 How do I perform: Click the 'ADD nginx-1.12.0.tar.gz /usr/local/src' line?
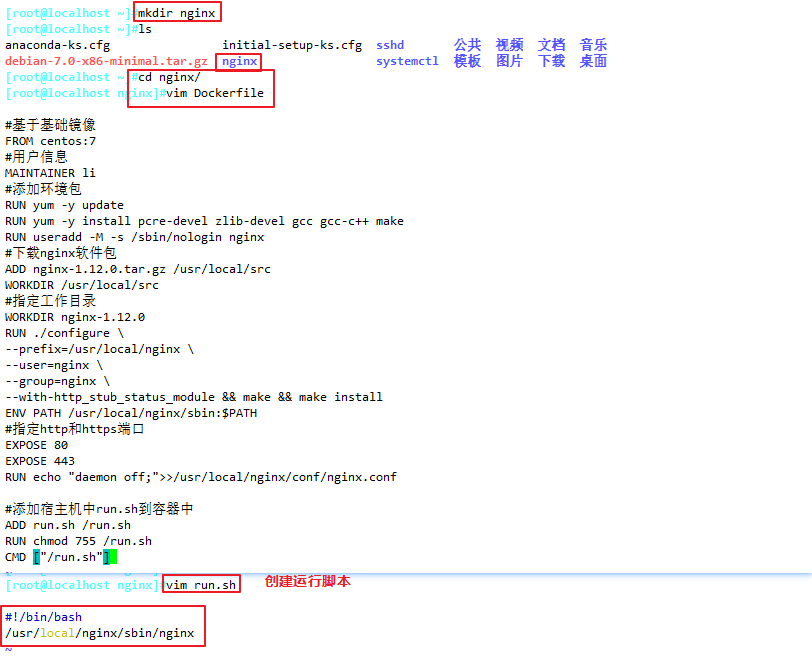[138, 269]
